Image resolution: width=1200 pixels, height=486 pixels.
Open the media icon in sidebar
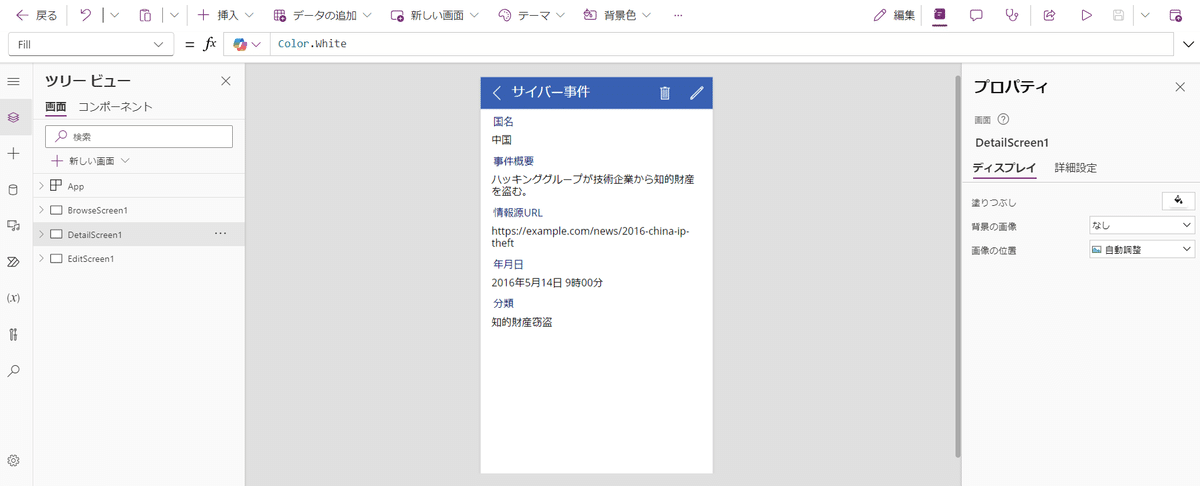click(14, 226)
